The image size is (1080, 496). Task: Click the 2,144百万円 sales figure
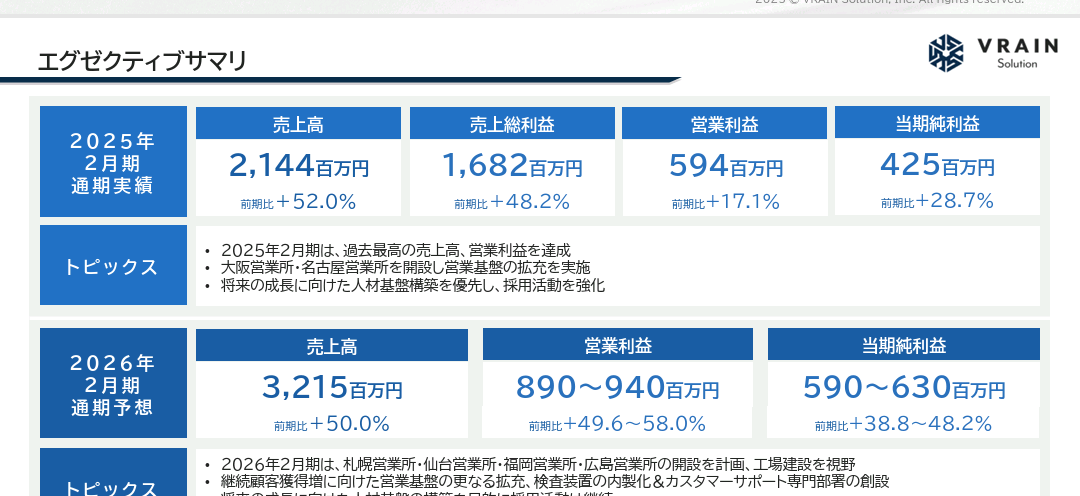[298, 165]
